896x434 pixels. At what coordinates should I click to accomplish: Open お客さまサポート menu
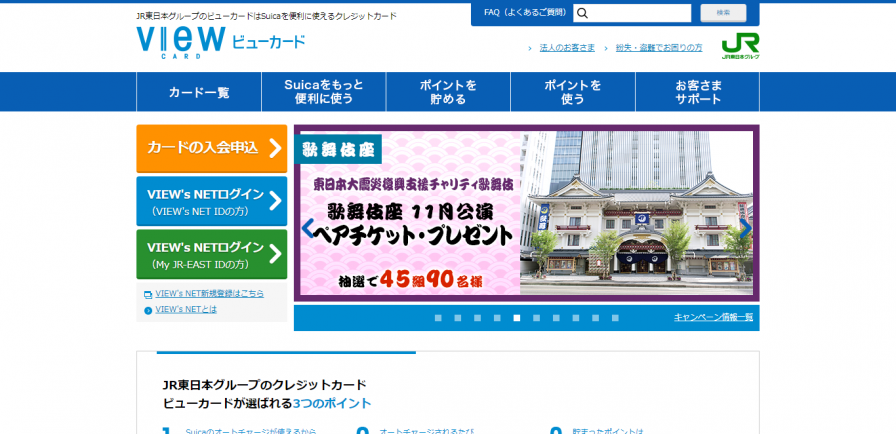click(x=698, y=92)
